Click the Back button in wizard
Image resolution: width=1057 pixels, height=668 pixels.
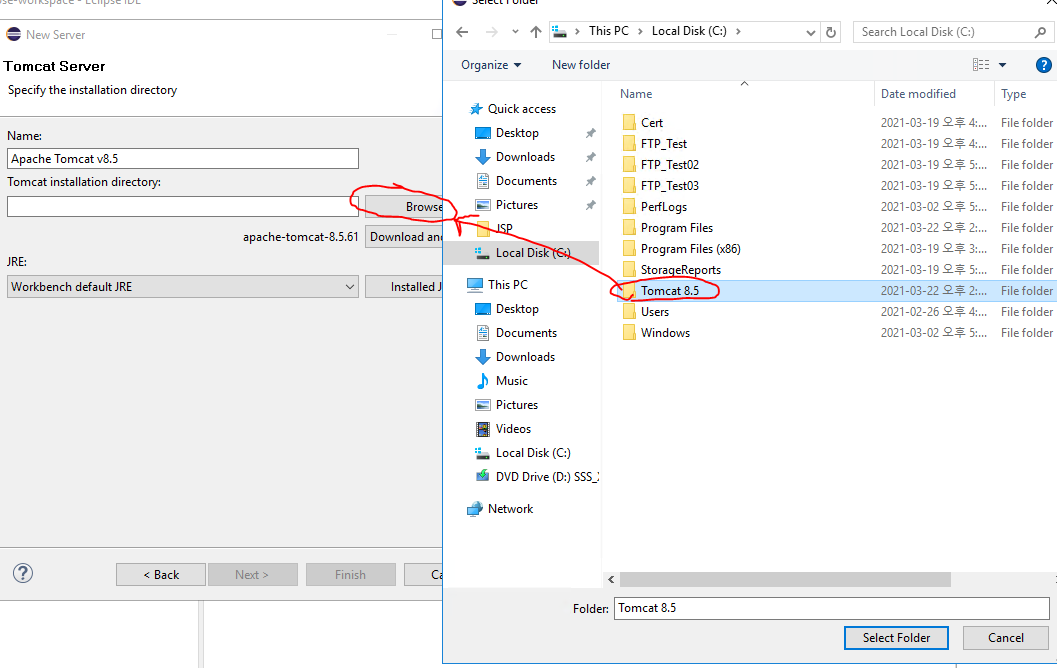pos(160,574)
